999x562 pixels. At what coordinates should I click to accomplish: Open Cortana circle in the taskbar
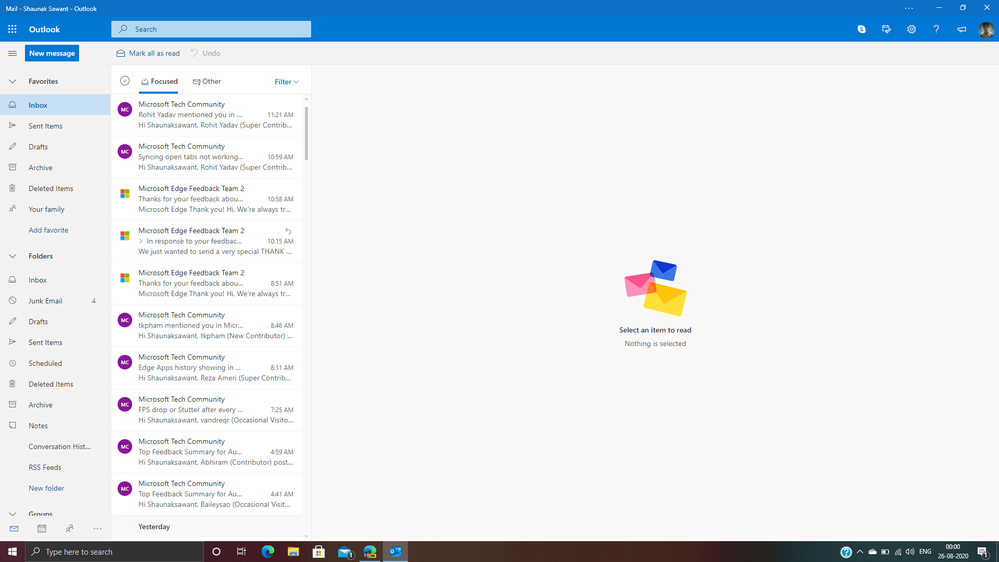[x=216, y=552]
